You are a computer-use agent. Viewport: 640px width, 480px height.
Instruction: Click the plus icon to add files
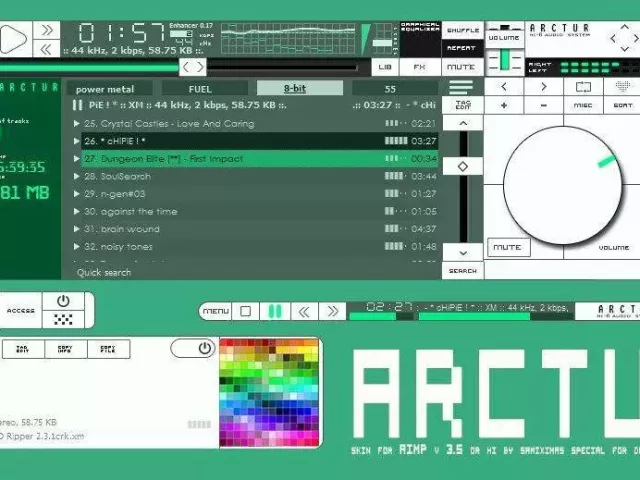503,105
